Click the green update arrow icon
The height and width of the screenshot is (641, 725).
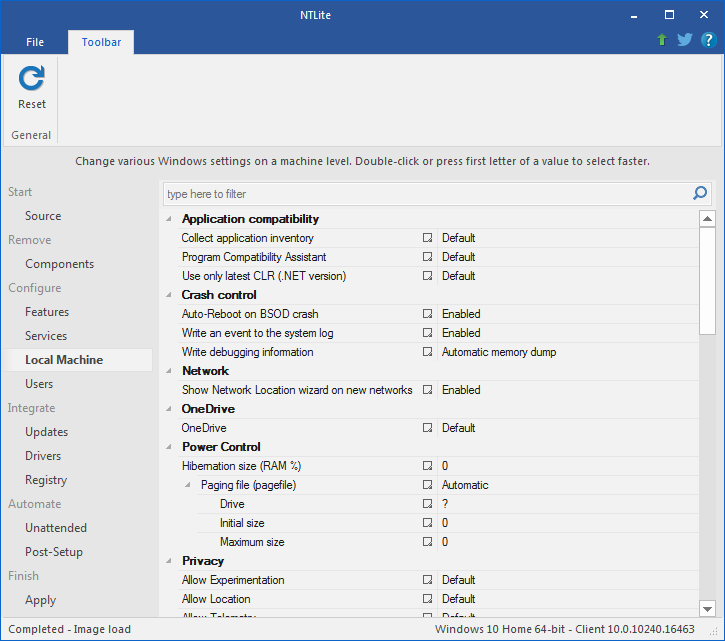pyautogui.click(x=662, y=40)
